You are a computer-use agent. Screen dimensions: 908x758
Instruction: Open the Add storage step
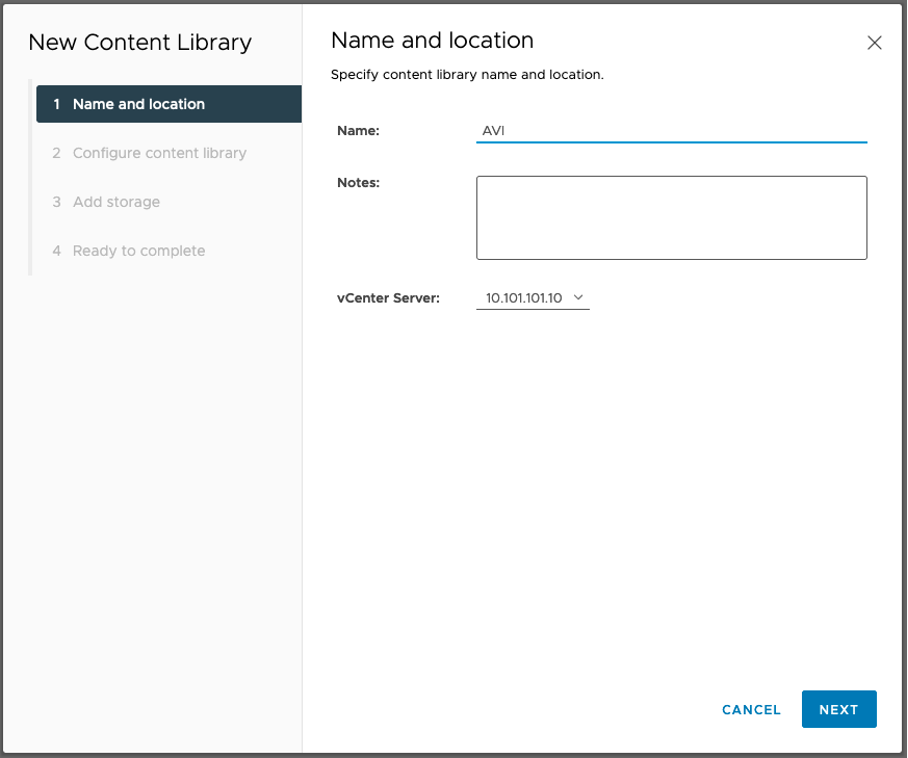116,201
